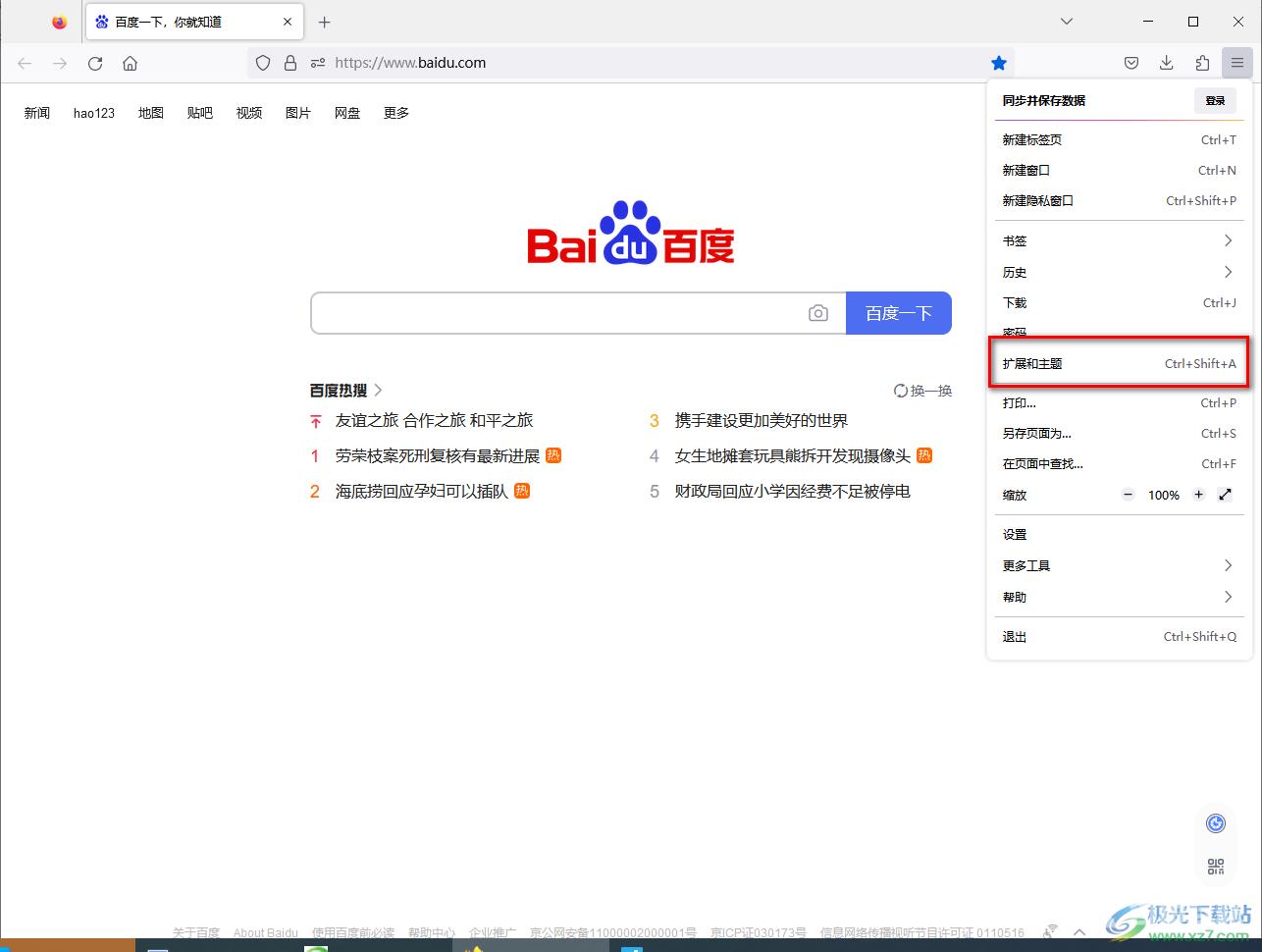Open site permissions icon in address bar
Screen dimensions: 1262x952
(x=318, y=63)
